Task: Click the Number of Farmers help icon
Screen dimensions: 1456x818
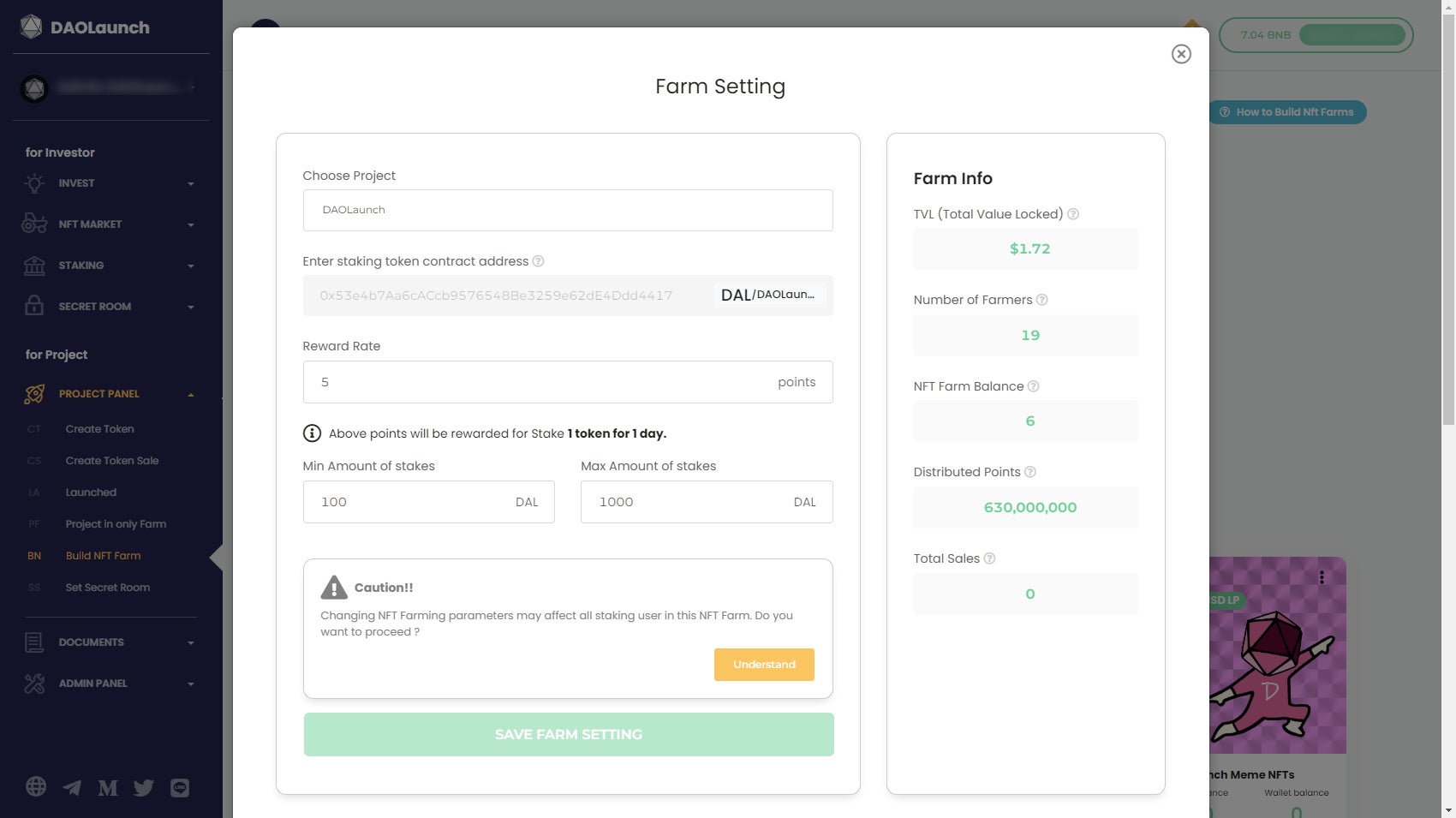Action: [1042, 300]
